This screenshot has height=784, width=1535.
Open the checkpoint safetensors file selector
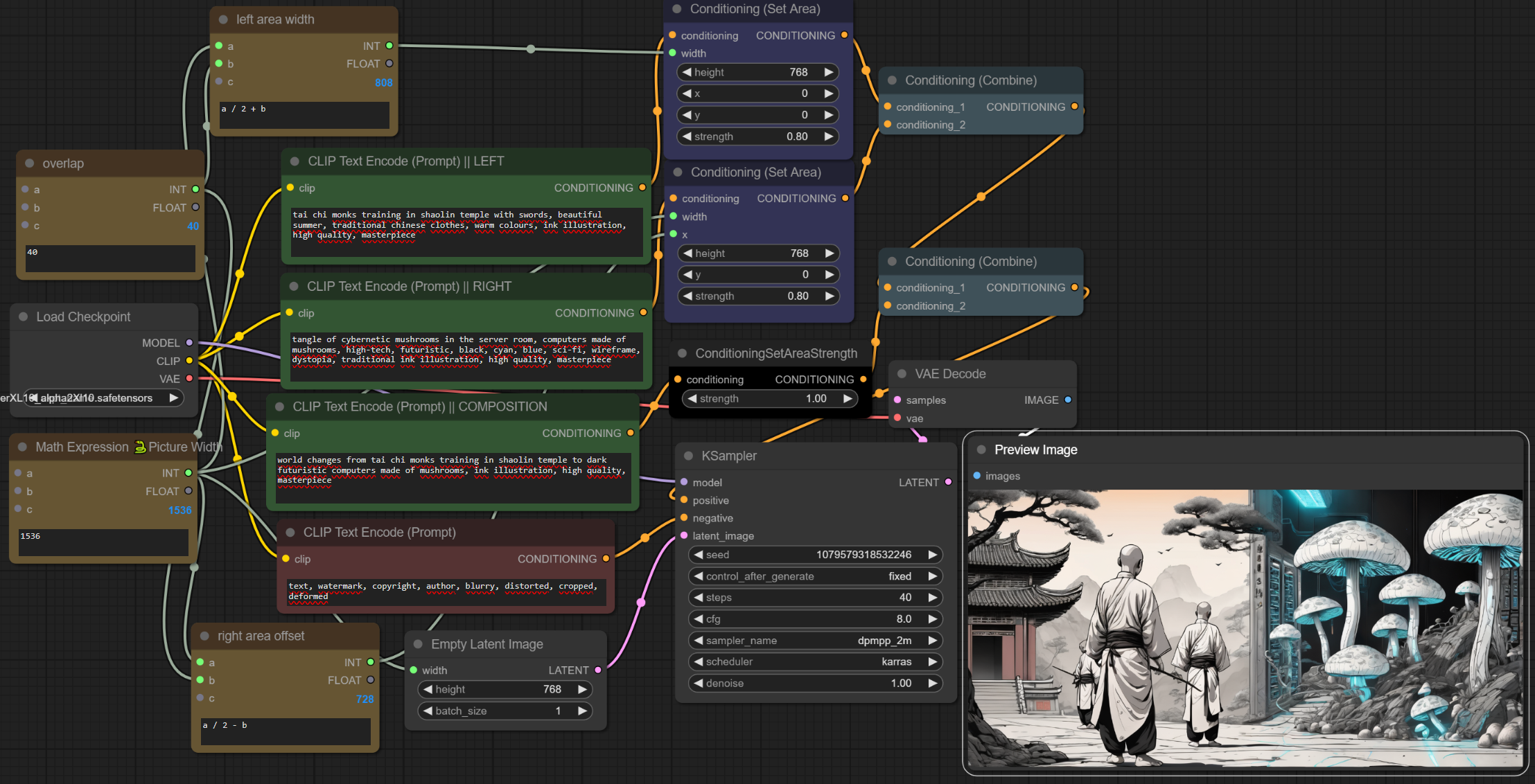coord(103,398)
